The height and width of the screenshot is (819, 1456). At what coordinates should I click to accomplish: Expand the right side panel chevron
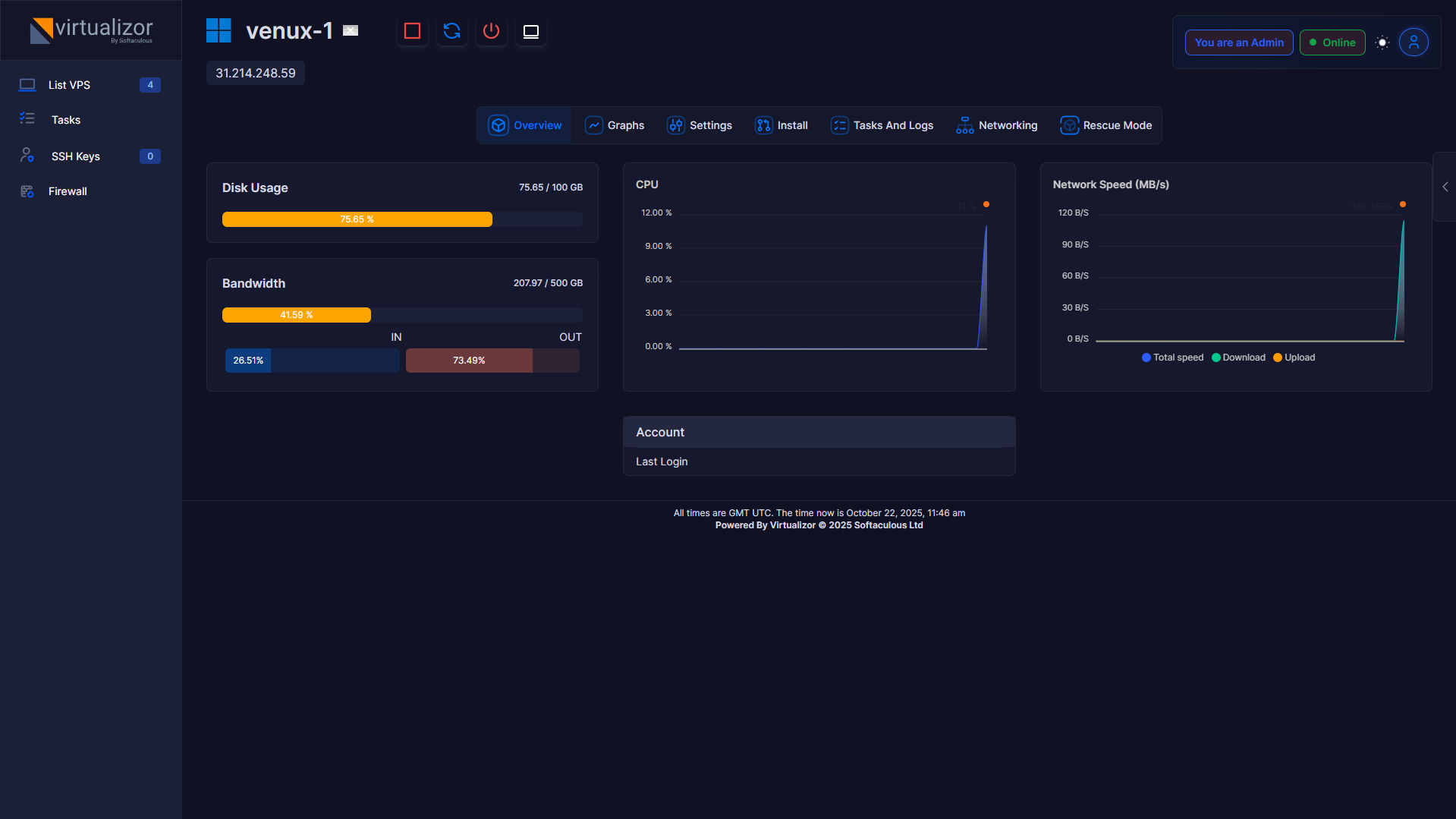[1445, 187]
